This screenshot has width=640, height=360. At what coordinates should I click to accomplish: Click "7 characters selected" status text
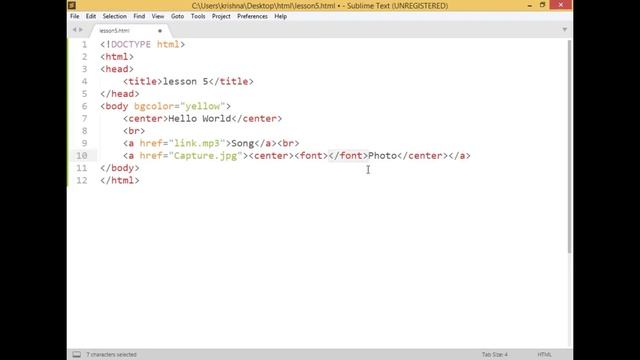click(111, 354)
